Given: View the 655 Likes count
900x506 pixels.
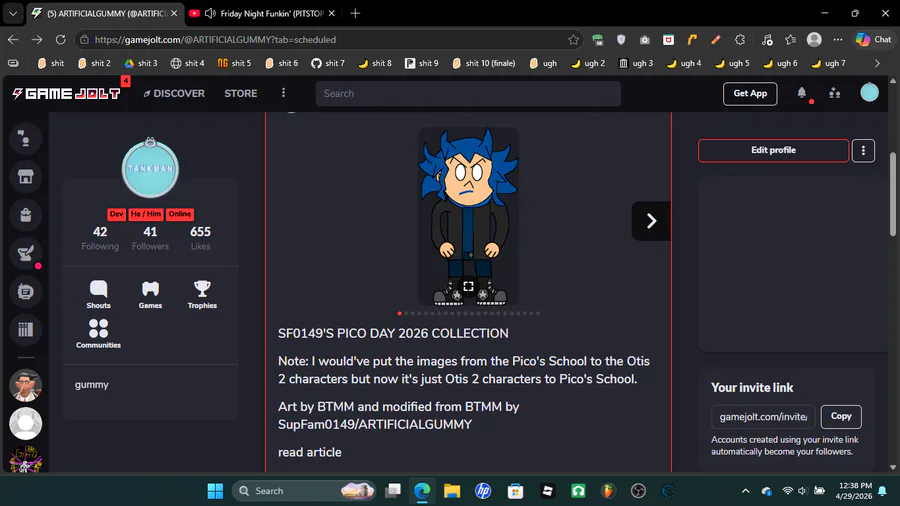Looking at the screenshot, I should (x=200, y=238).
